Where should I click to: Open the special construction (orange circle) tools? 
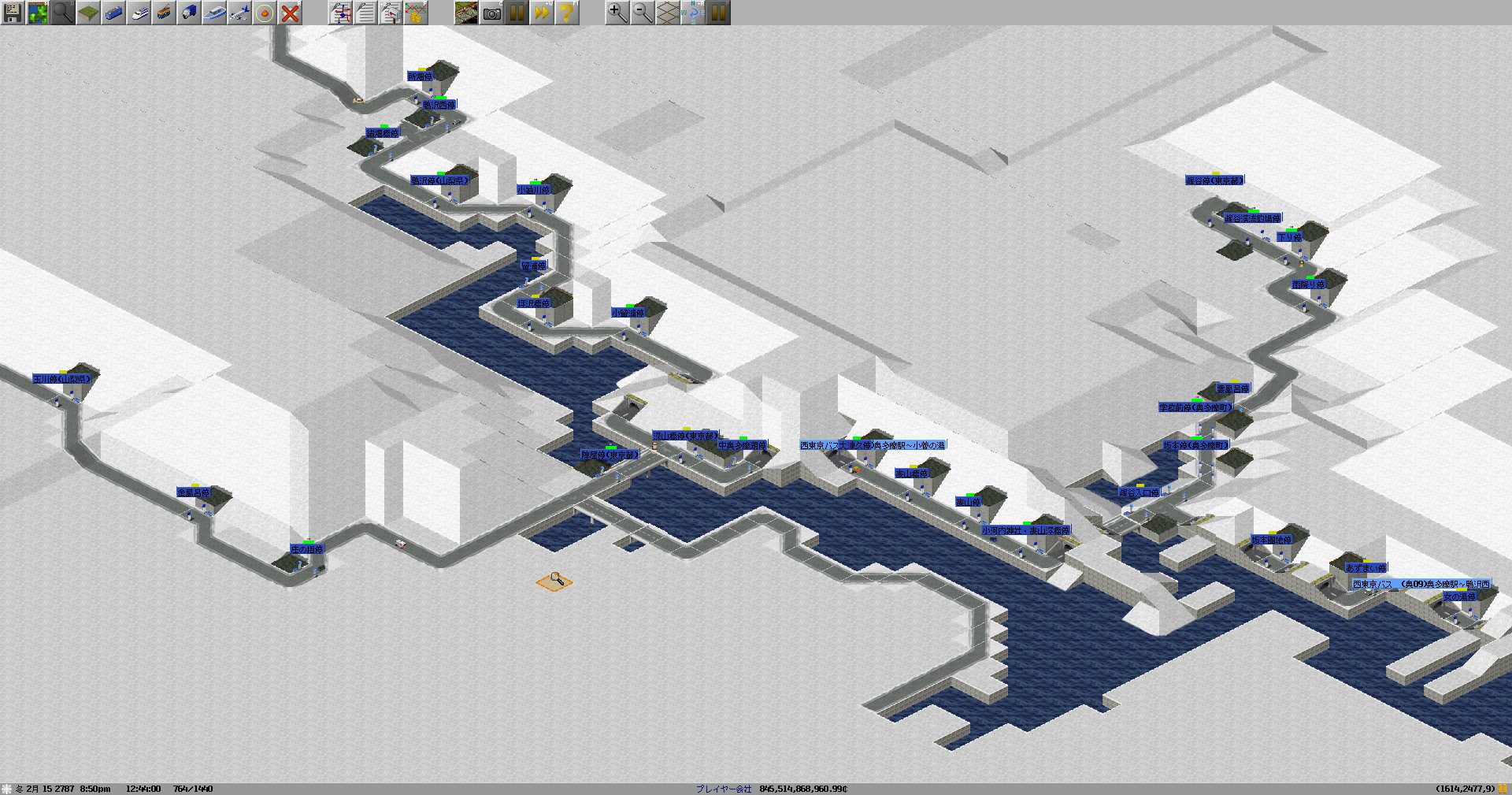coord(265,13)
